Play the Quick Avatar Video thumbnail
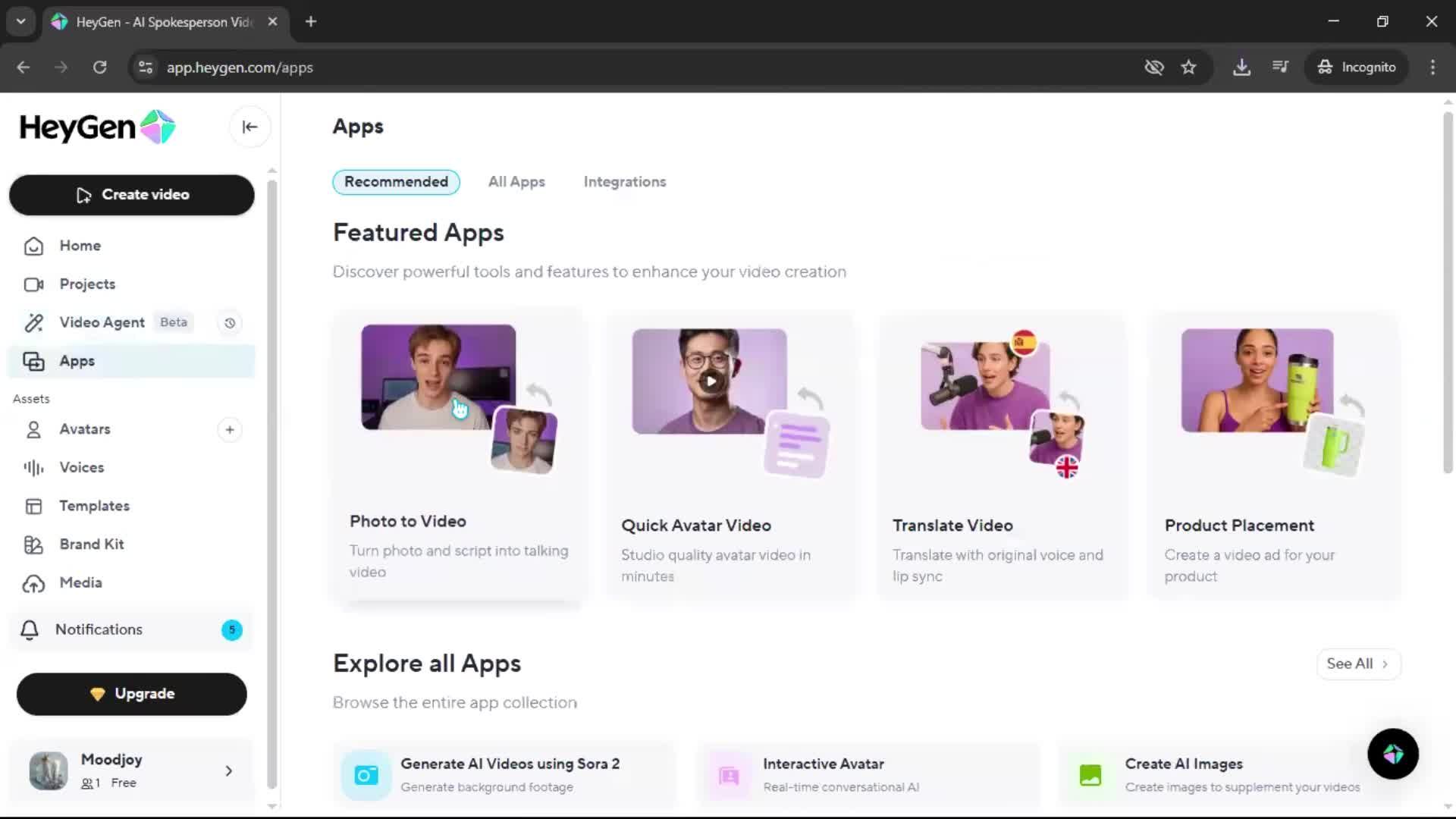The image size is (1456, 819). coord(711,381)
